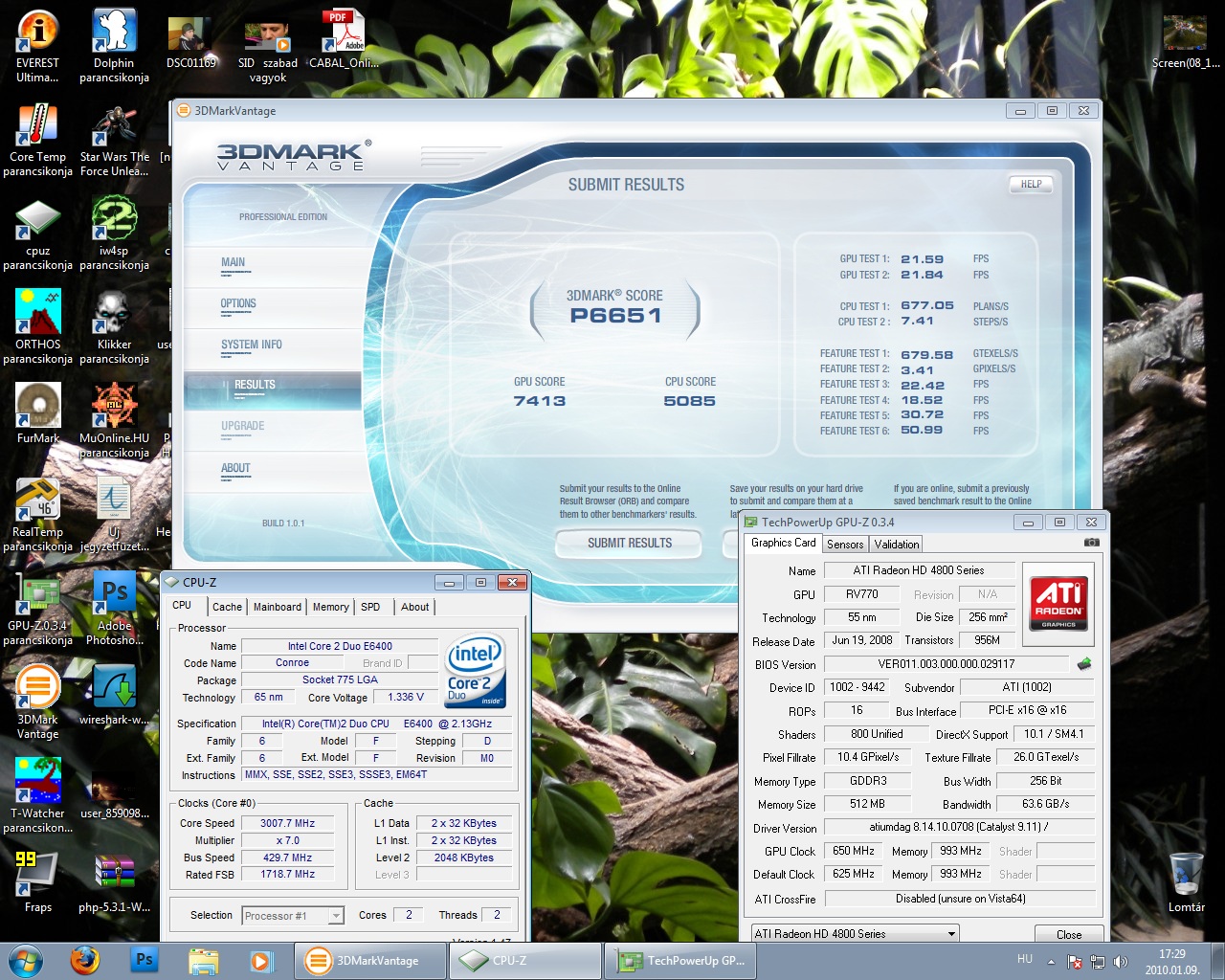Open the Lomtár recycle bin
This screenshot has width=1225, height=980.
[x=1186, y=882]
